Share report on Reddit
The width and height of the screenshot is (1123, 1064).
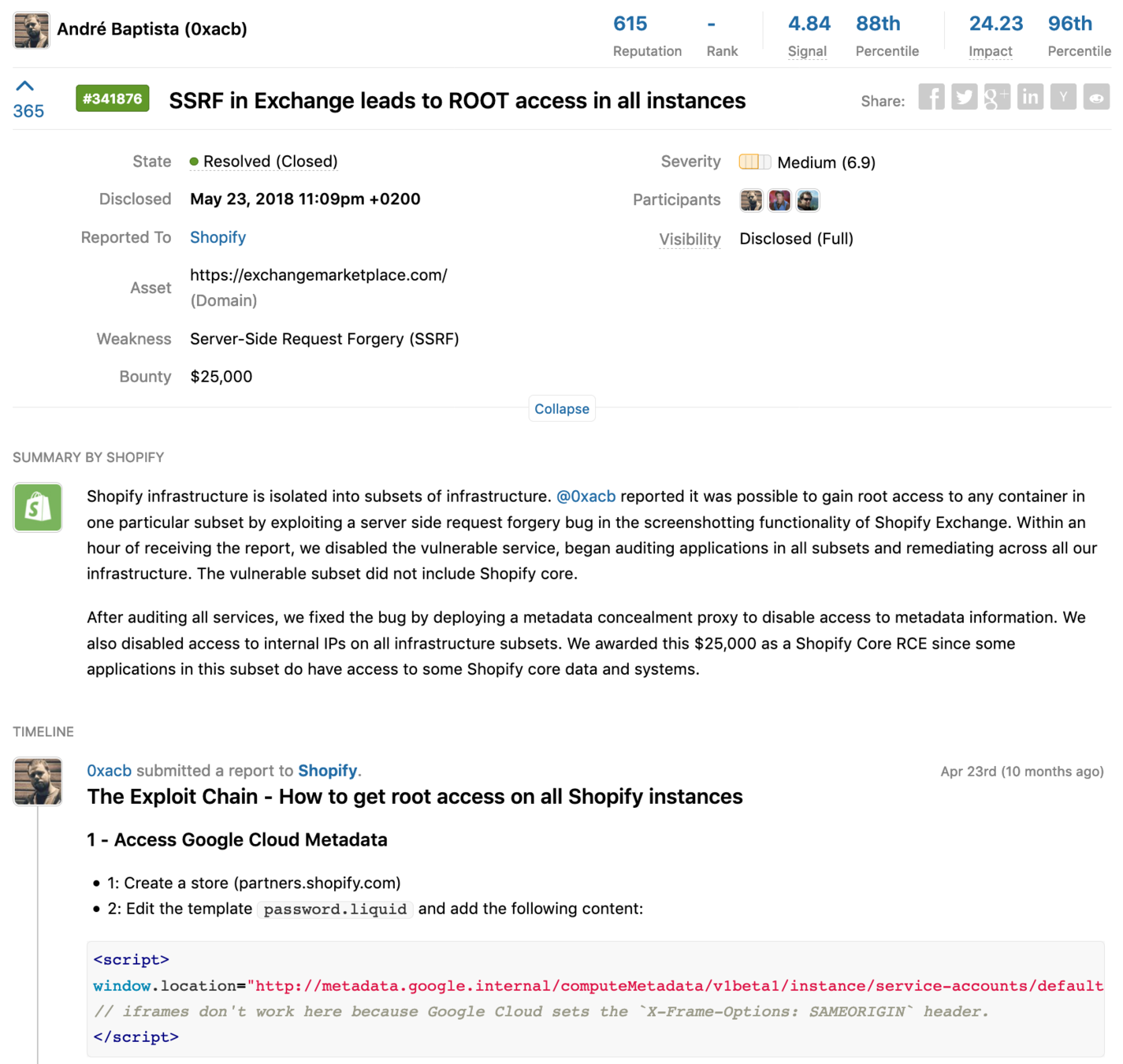pyautogui.click(x=1096, y=98)
